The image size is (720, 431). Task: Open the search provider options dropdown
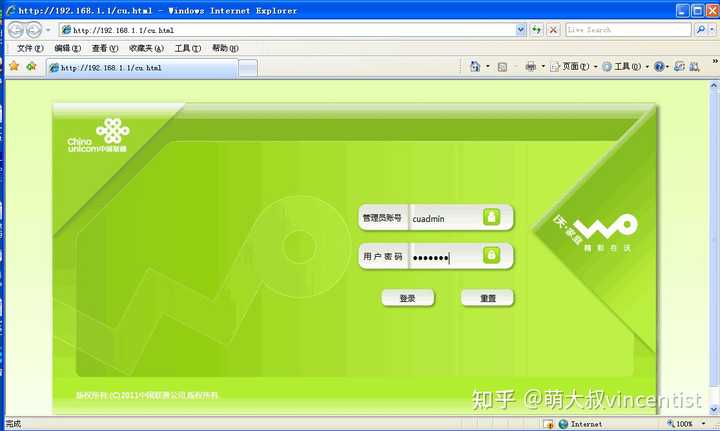coord(712,30)
